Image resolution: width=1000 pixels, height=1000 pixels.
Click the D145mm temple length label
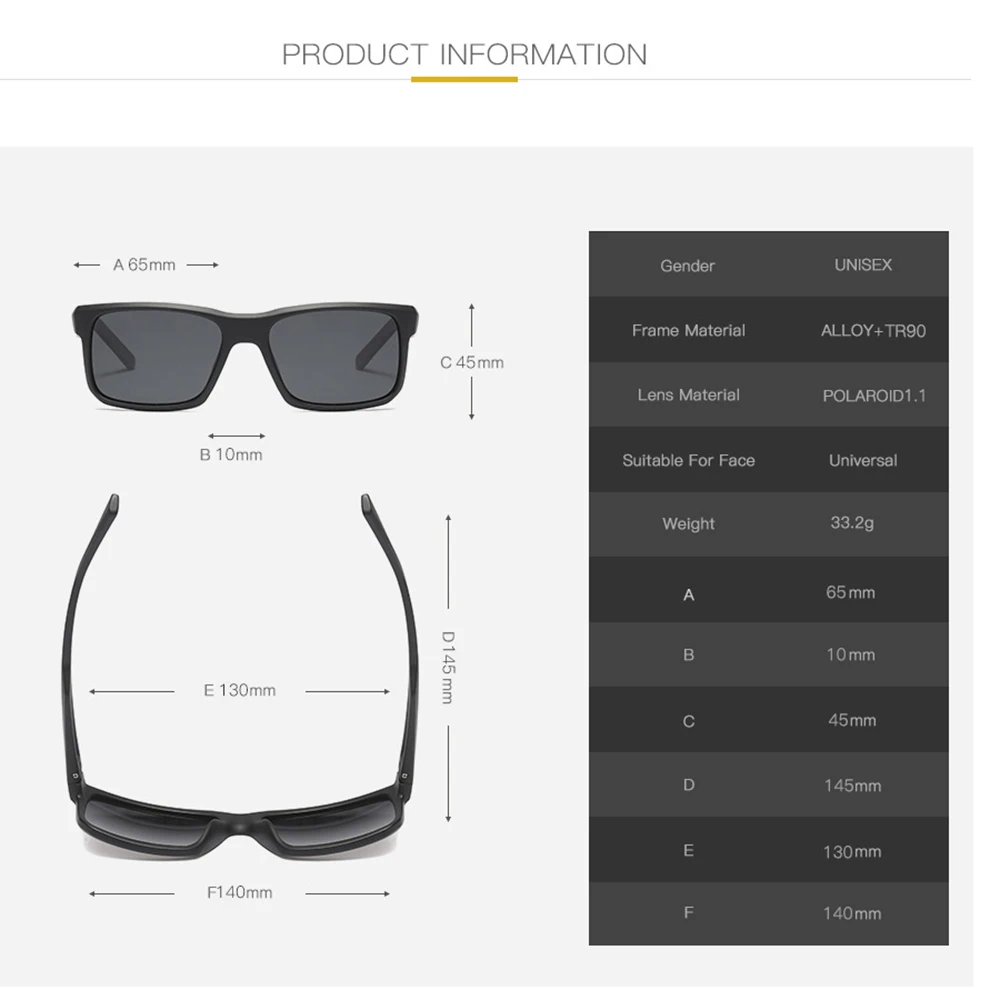pyautogui.click(x=448, y=667)
